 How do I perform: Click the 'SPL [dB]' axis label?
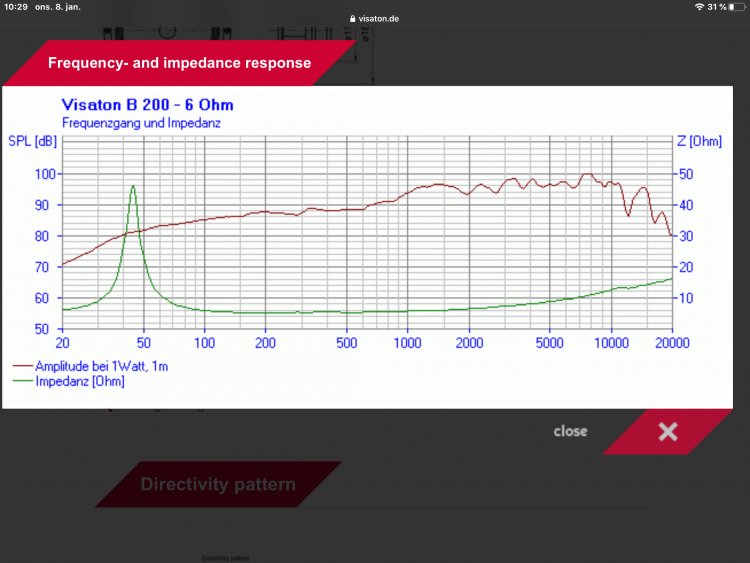tap(33, 141)
